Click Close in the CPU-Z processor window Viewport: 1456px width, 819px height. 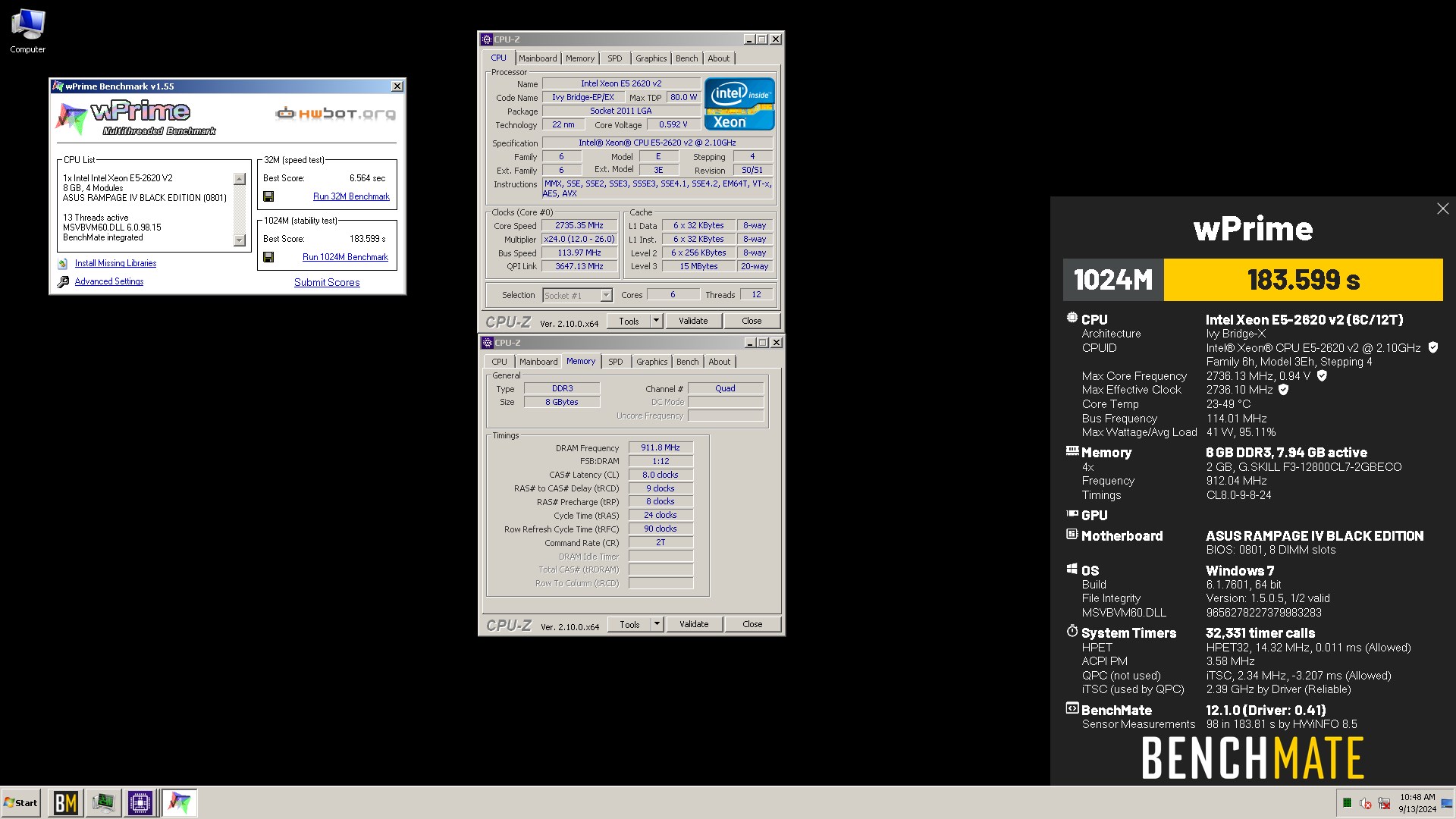pos(752,321)
